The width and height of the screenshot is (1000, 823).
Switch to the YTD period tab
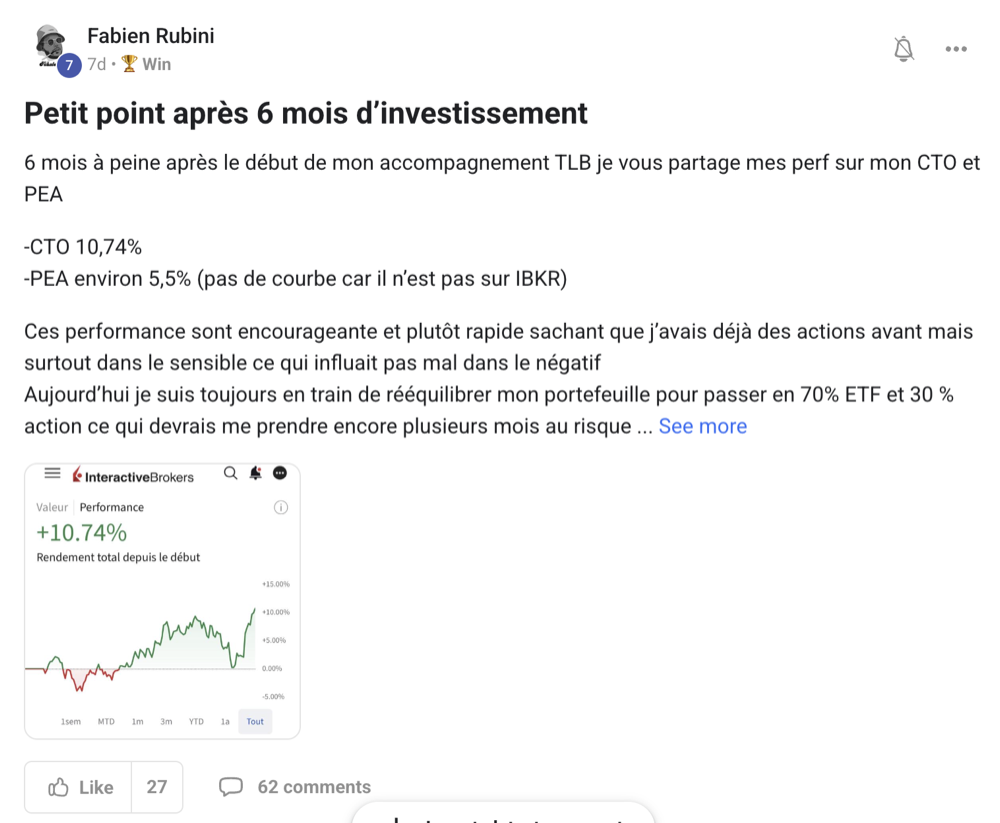coord(195,721)
